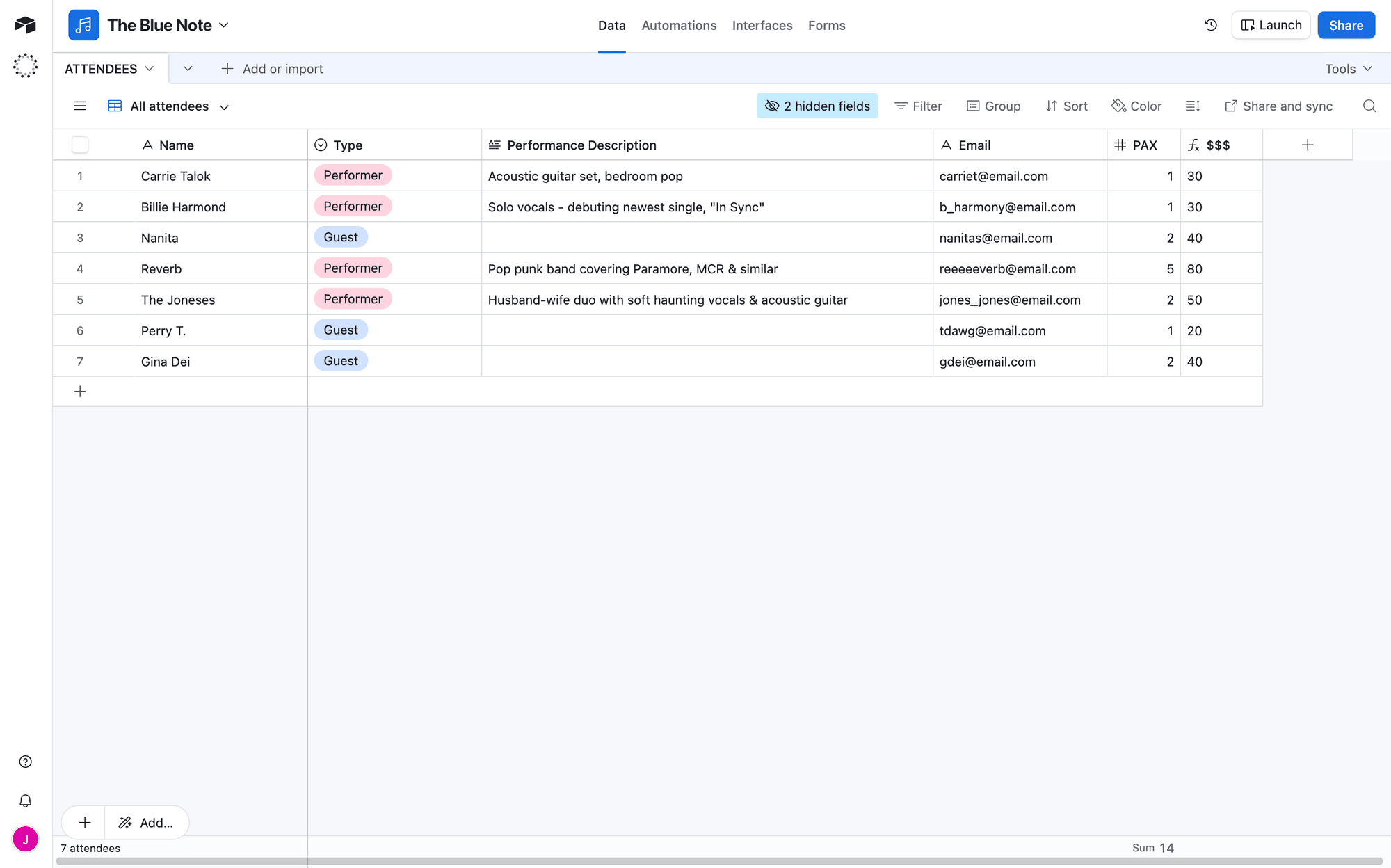Tick the select-all header checkbox

(80, 145)
